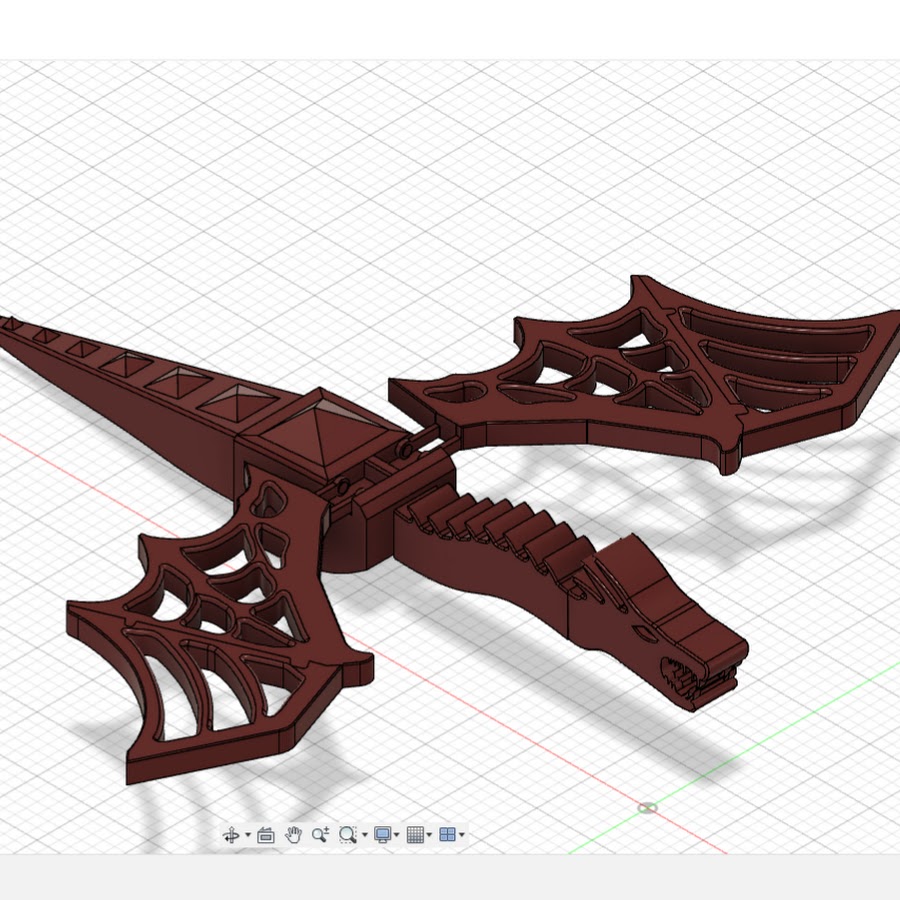The image size is (900, 900).
Task: Expand the Zoom Window options arrow
Action: pyautogui.click(x=364, y=835)
